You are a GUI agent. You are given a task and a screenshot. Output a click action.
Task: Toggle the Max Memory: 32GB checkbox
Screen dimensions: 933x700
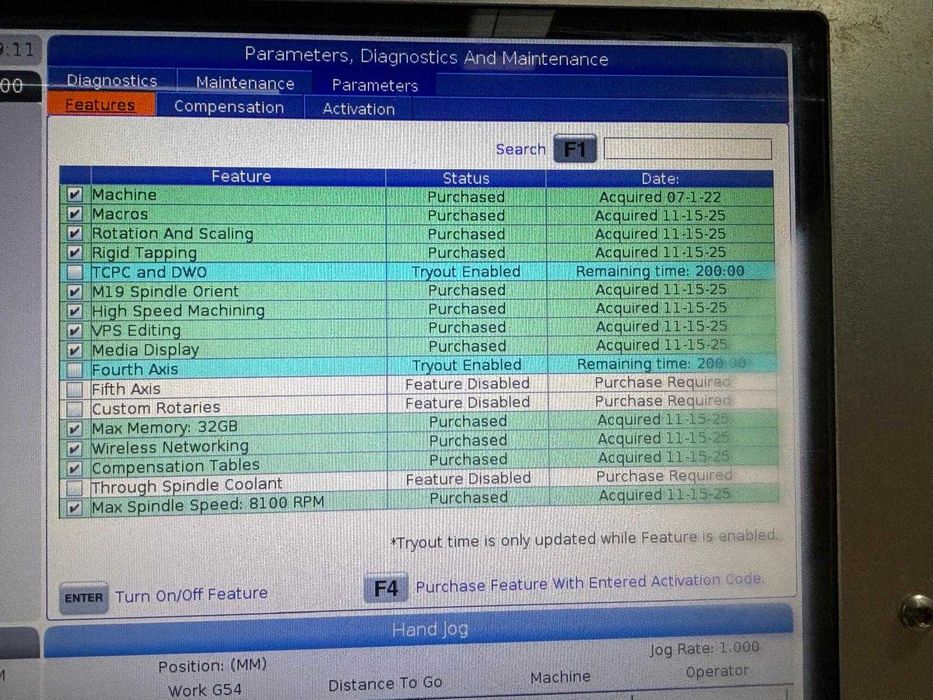coord(74,429)
